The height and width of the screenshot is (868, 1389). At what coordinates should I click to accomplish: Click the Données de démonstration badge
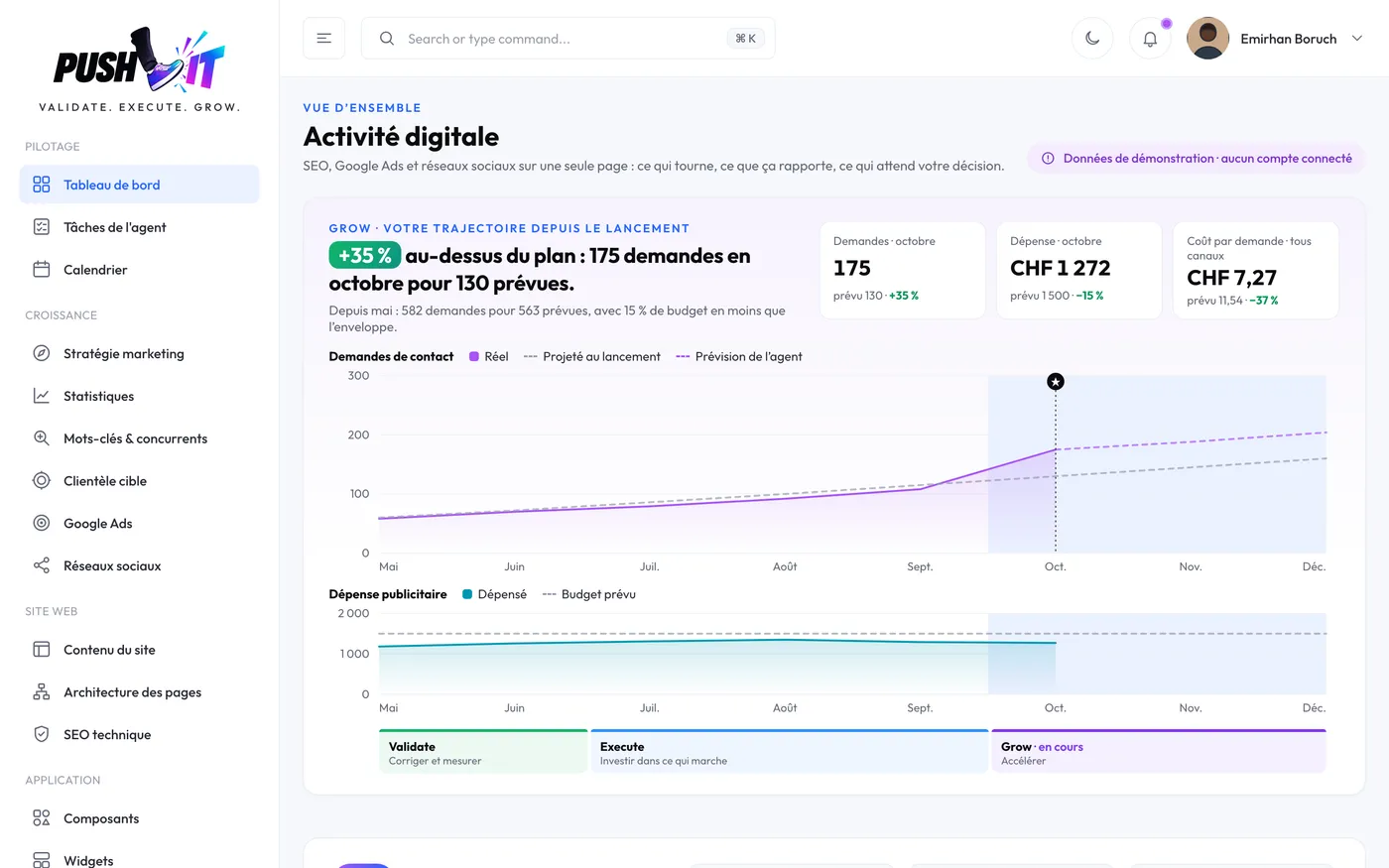[x=1197, y=159]
